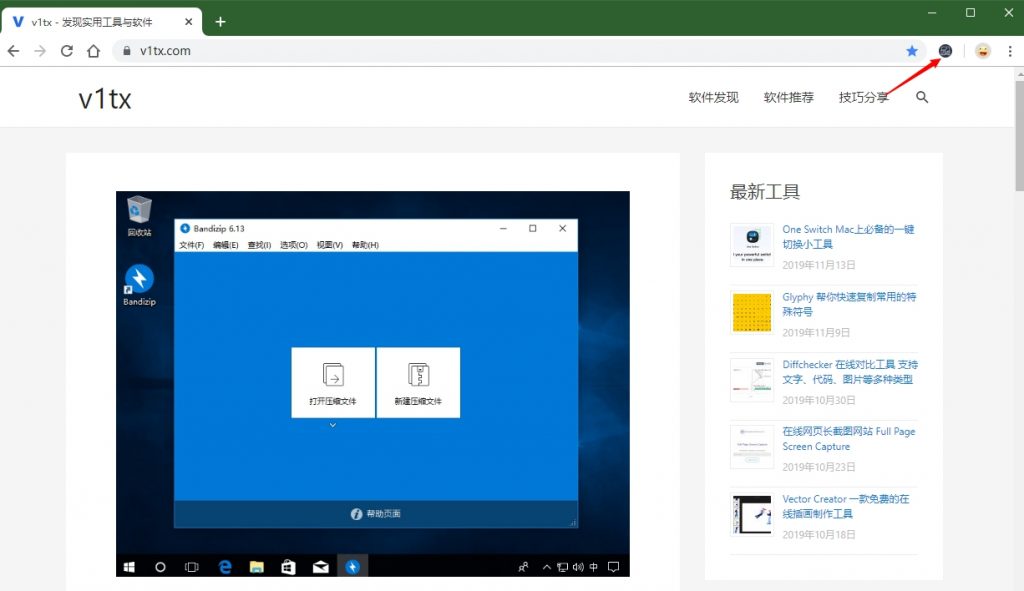Click Bandizip icon on pictured taskbar
Viewport: 1024px width, 591px height.
(353, 567)
